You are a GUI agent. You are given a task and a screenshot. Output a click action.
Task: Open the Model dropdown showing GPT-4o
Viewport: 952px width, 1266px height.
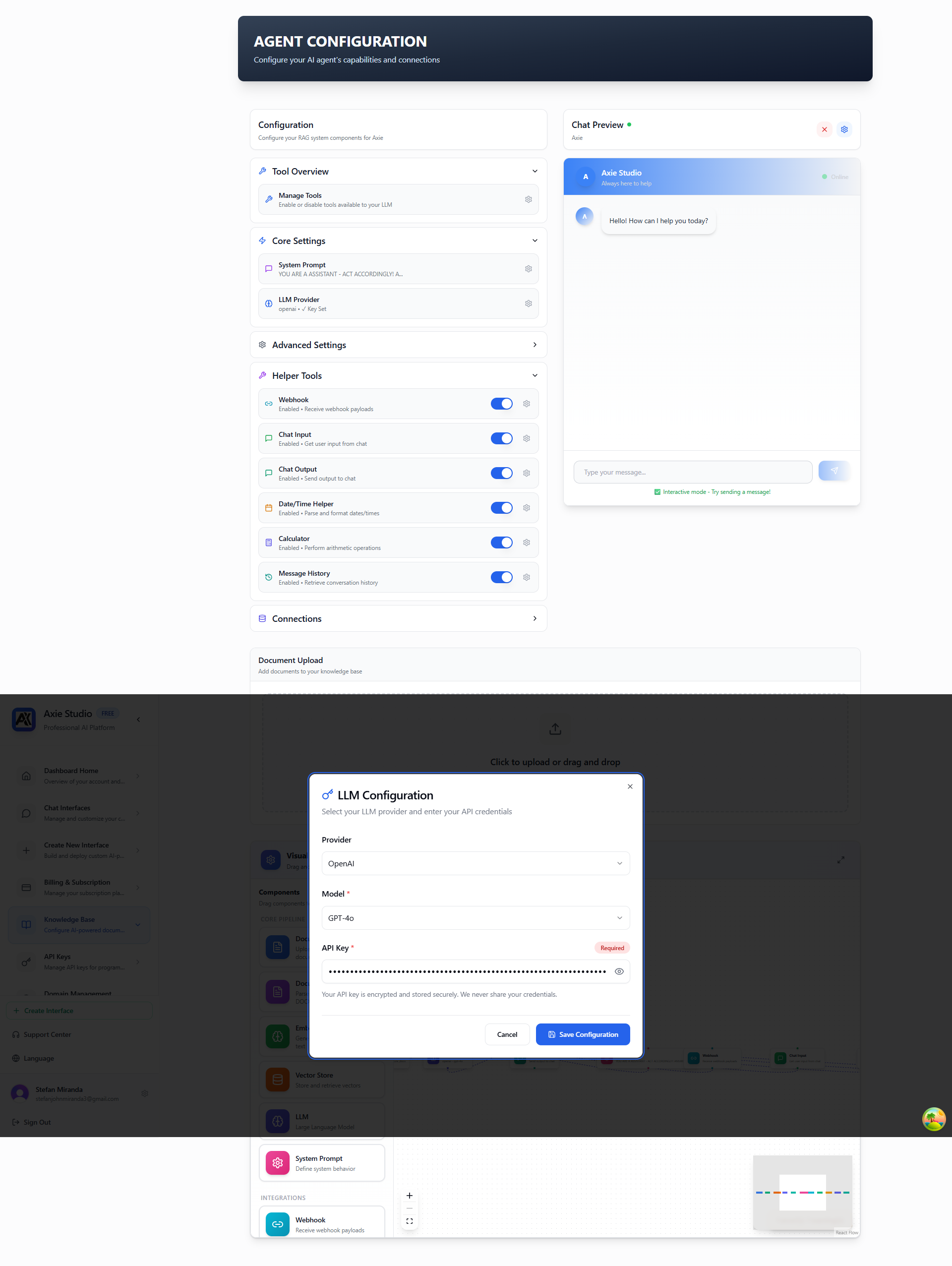point(475,918)
